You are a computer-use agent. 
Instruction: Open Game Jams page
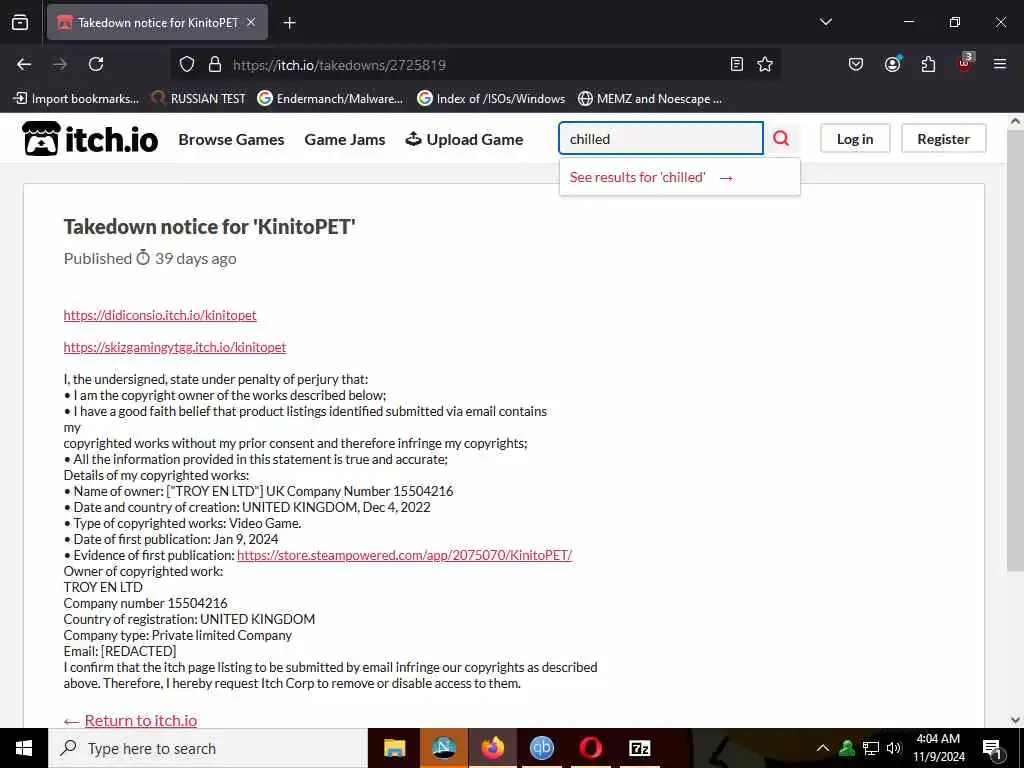(x=345, y=139)
